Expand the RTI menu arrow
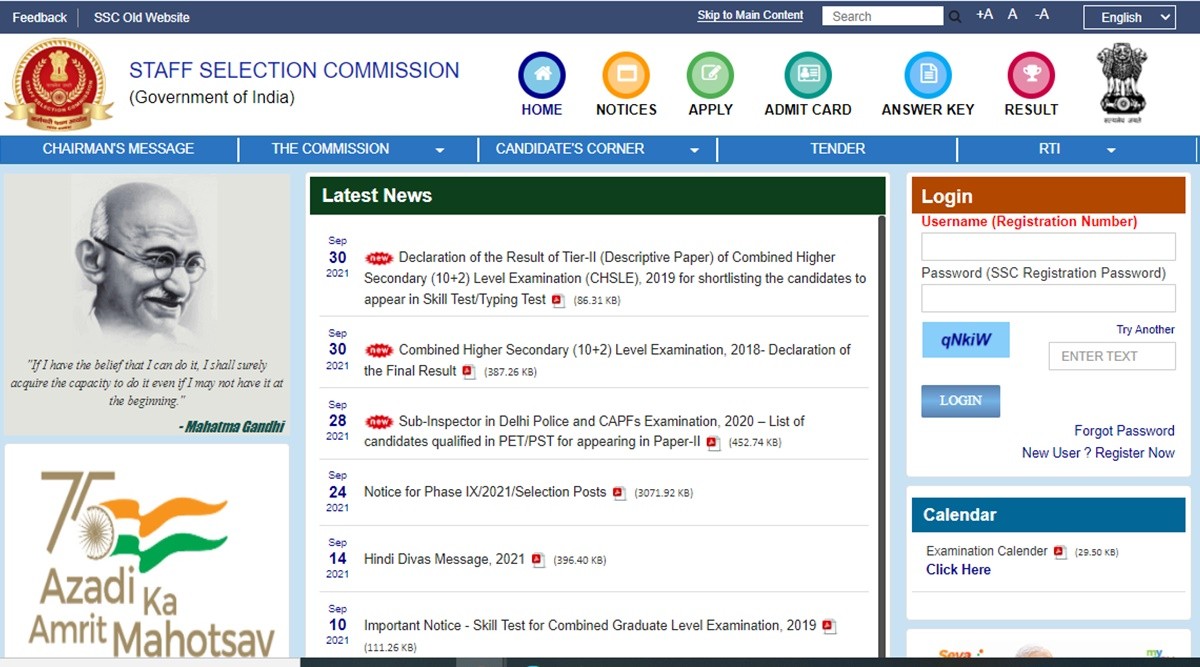 click(x=1111, y=150)
